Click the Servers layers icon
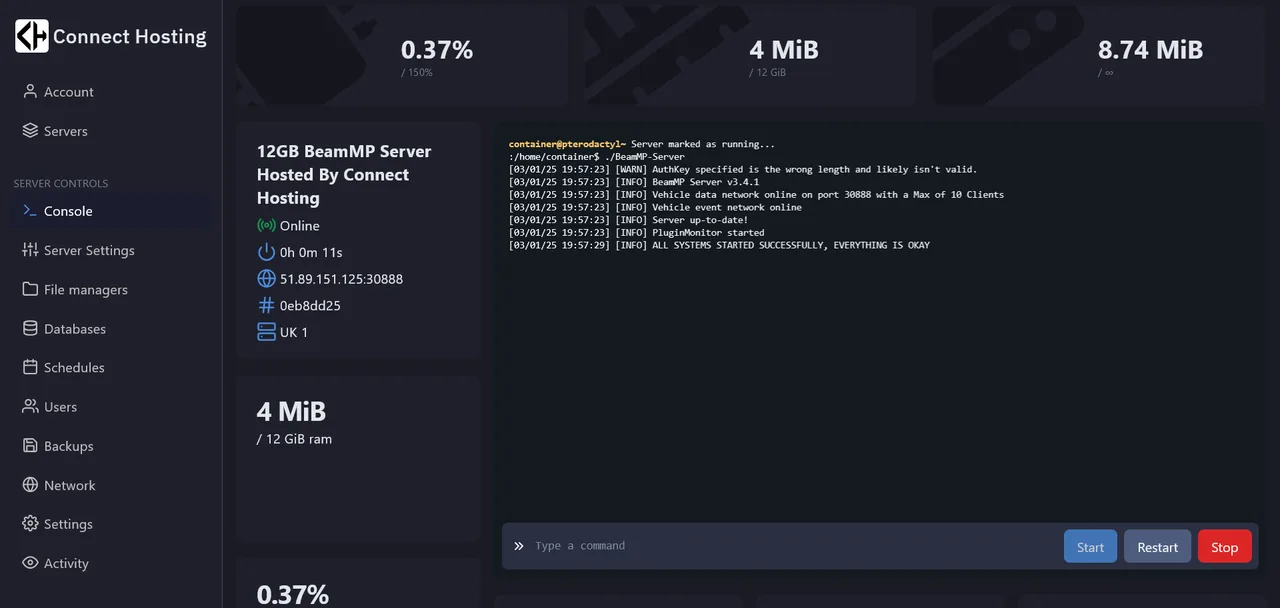The height and width of the screenshot is (608, 1280). click(x=30, y=131)
